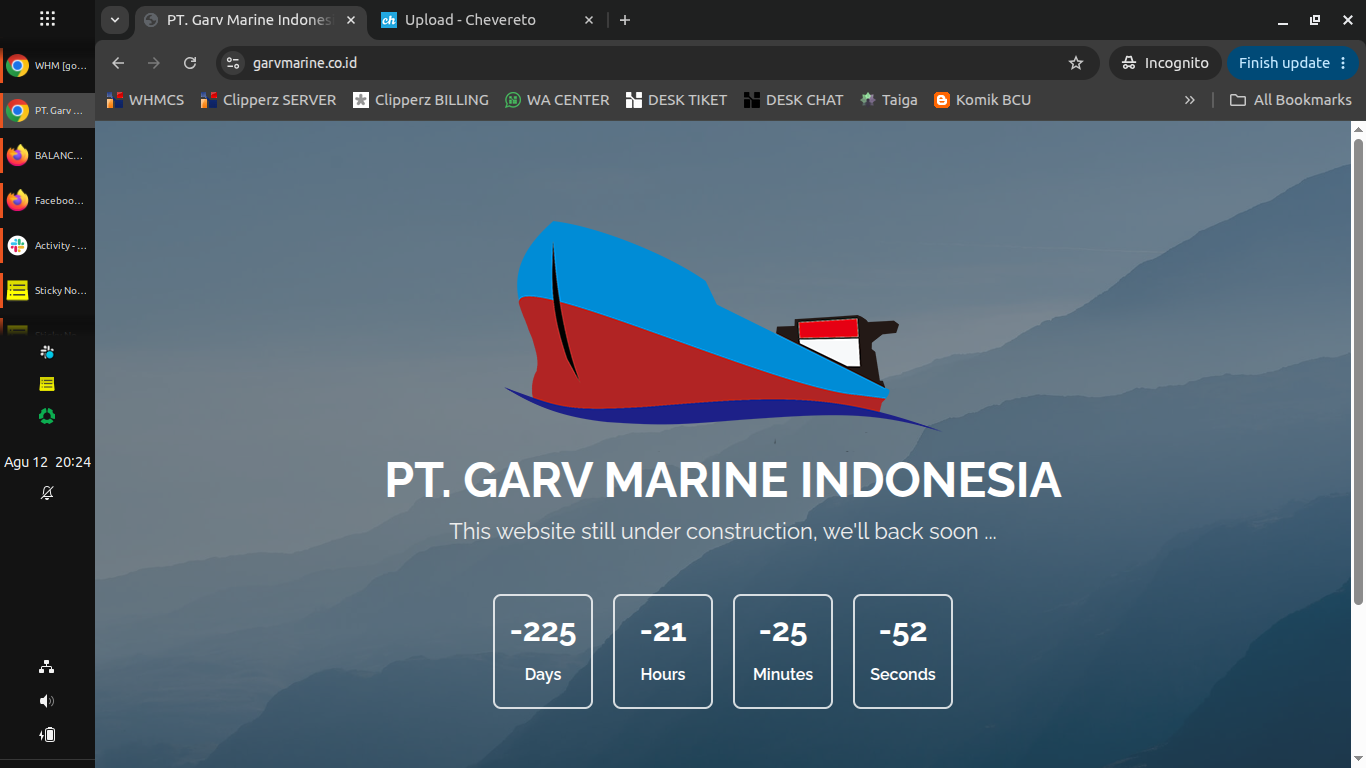Click the Hours countdown box
1366x768 pixels.
point(663,651)
